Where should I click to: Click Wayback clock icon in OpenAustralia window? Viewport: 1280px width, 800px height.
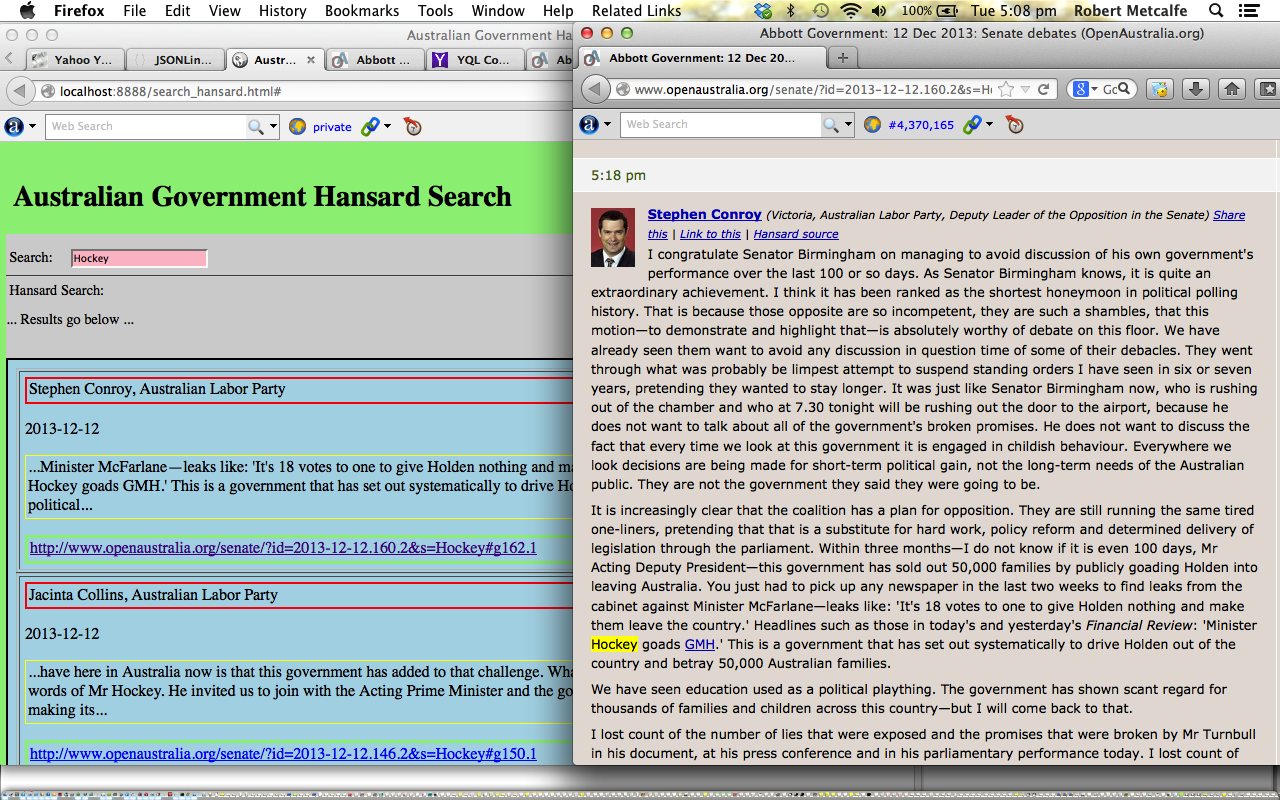[1014, 124]
